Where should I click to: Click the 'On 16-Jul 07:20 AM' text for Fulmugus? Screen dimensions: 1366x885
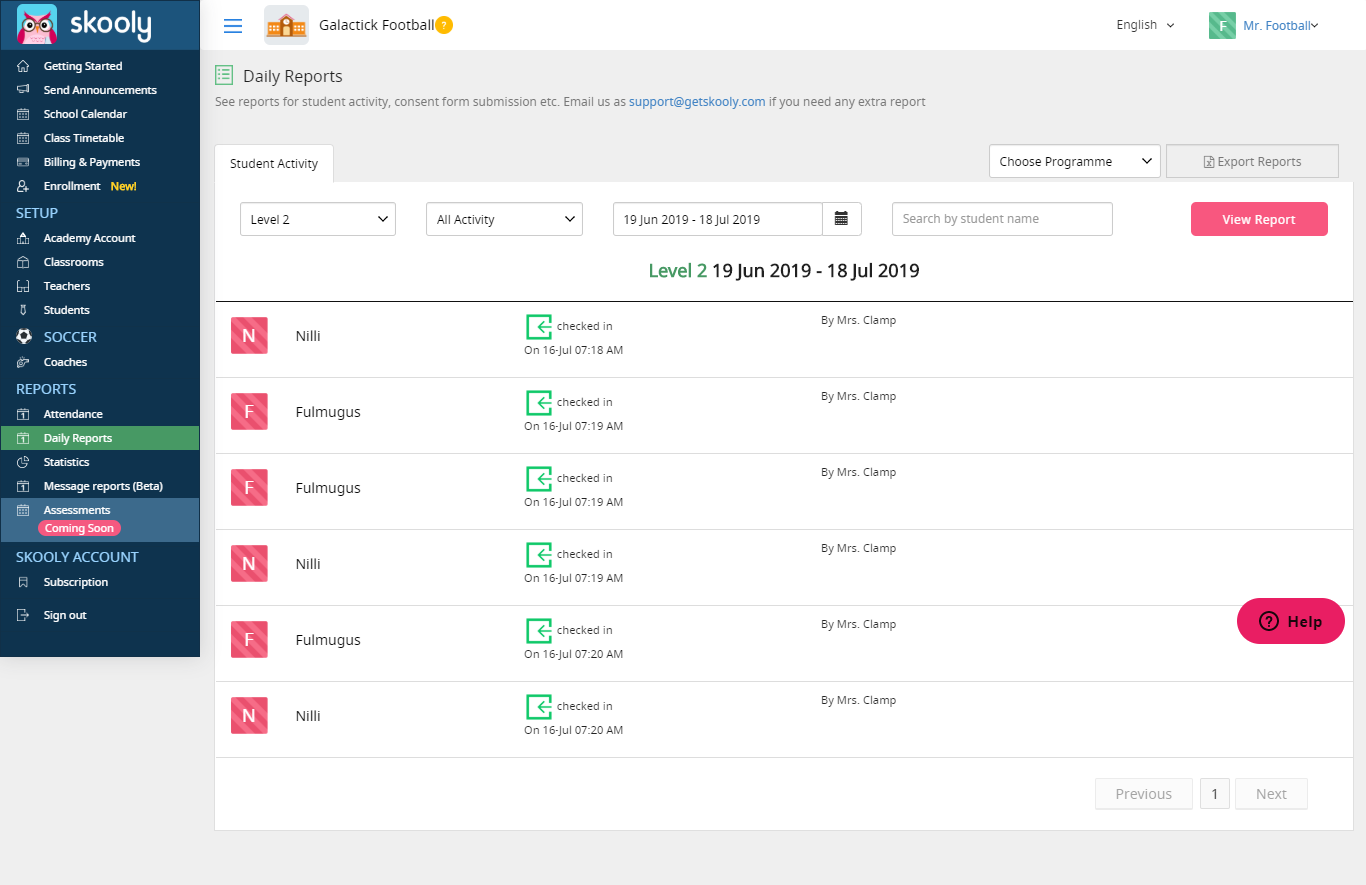click(x=574, y=654)
